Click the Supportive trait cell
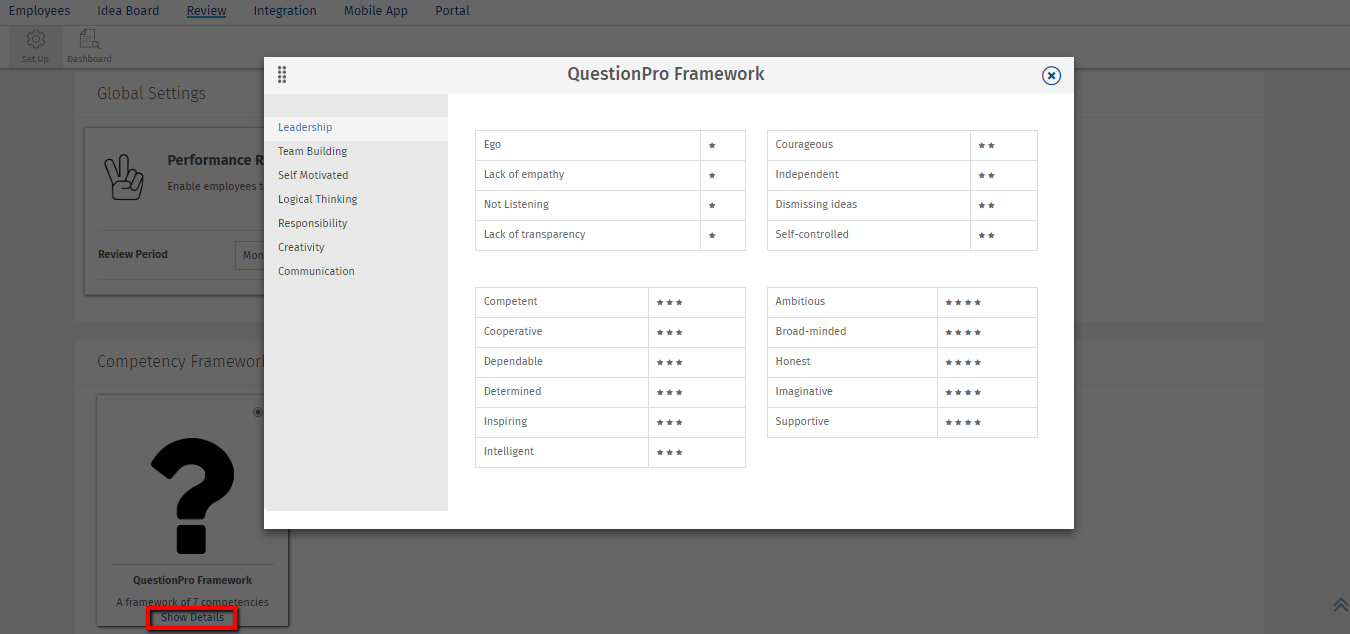Viewport: 1350px width, 634px height. point(853,423)
